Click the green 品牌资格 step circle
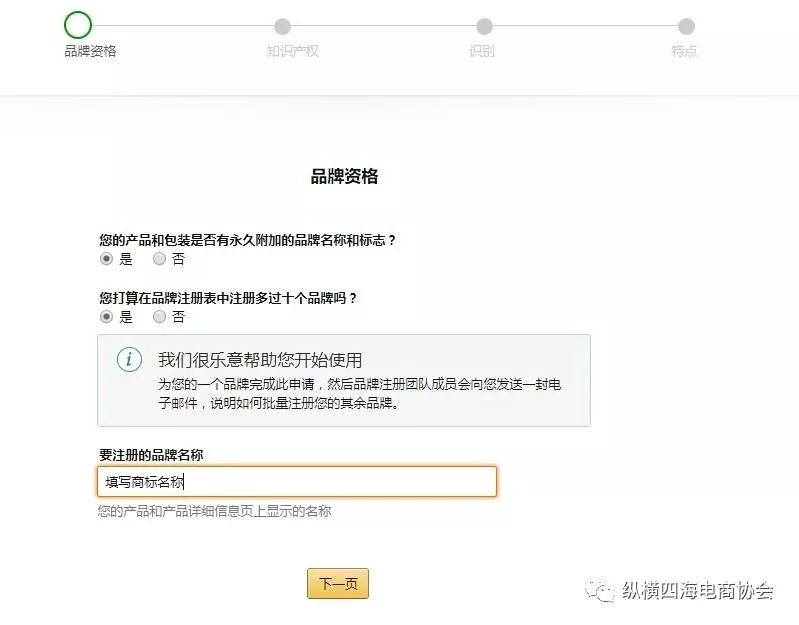The width and height of the screenshot is (799, 625). [x=78, y=25]
